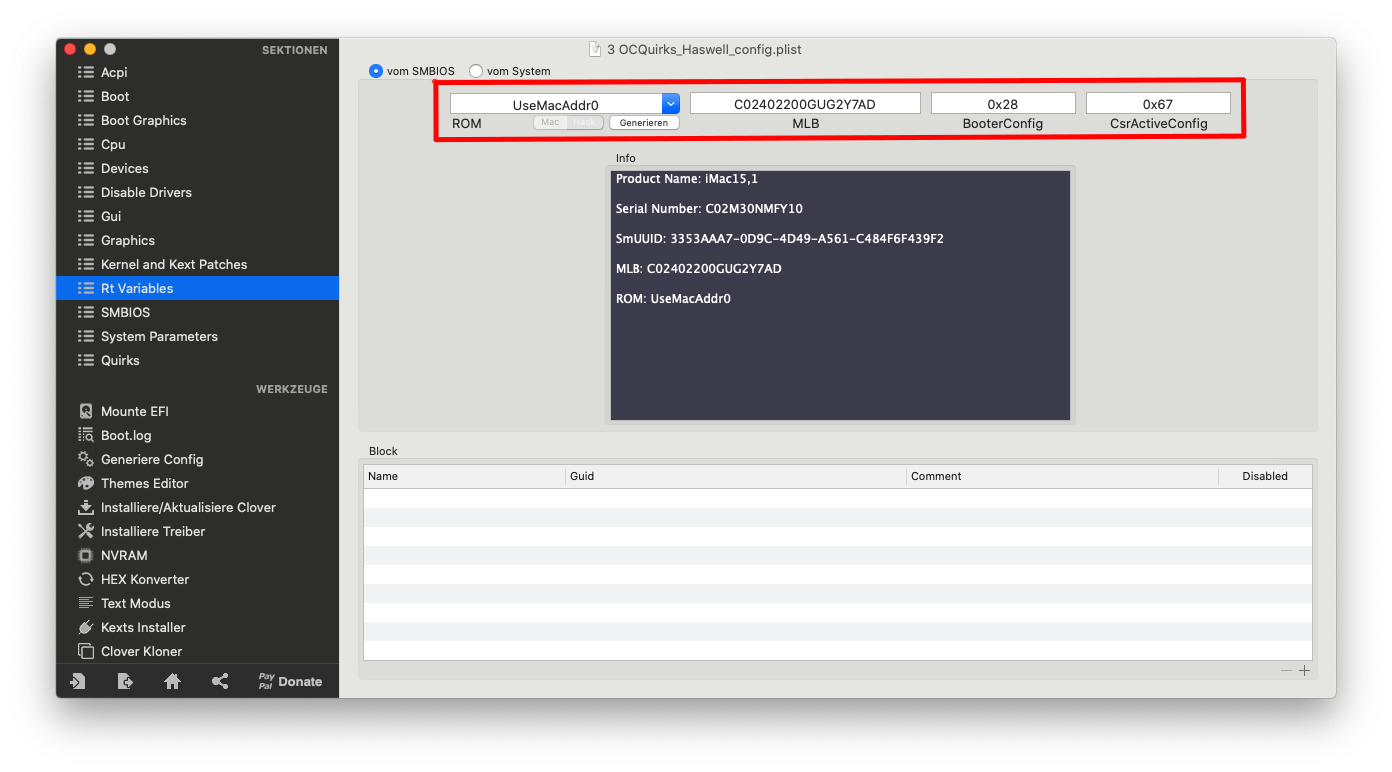Open Installiere/Aktualisiere Clover tool
Image resolution: width=1392 pixels, height=772 pixels.
click(176, 507)
